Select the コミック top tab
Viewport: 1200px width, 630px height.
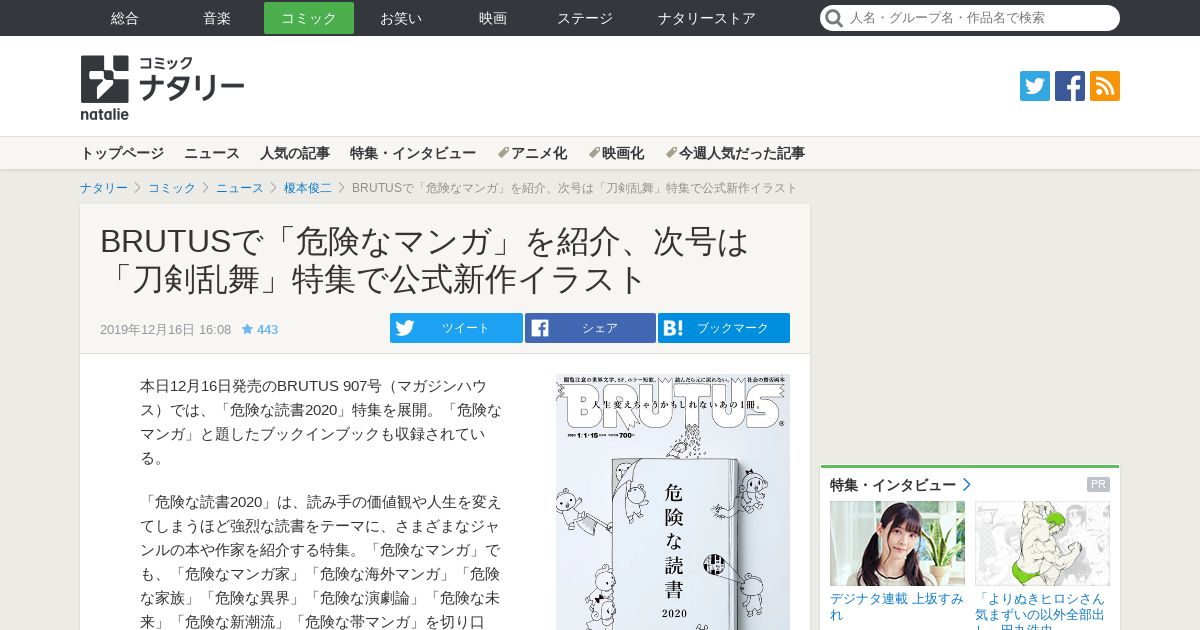coord(309,18)
